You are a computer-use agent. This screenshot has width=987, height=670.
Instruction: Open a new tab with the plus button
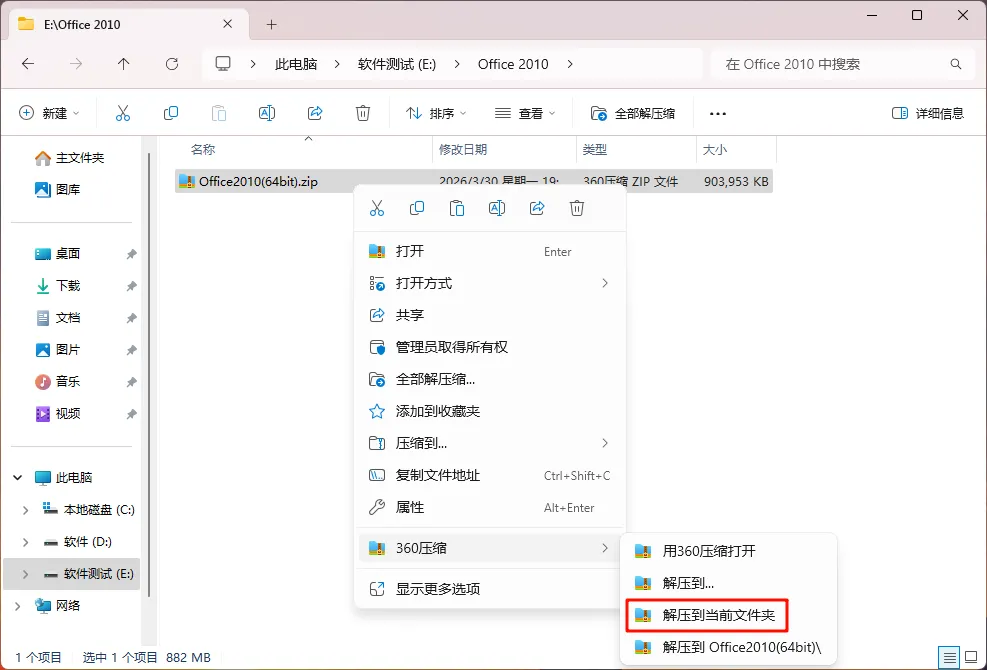point(271,25)
